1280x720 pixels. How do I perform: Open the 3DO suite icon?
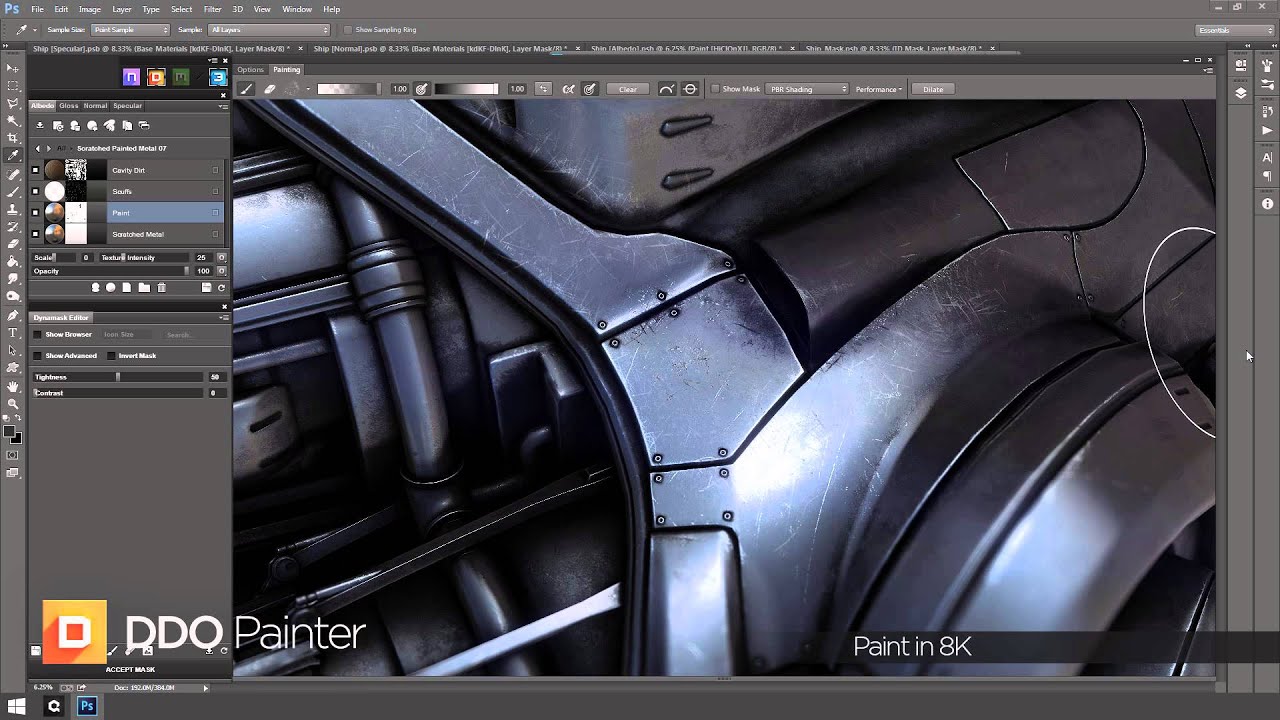pyautogui.click(x=218, y=77)
